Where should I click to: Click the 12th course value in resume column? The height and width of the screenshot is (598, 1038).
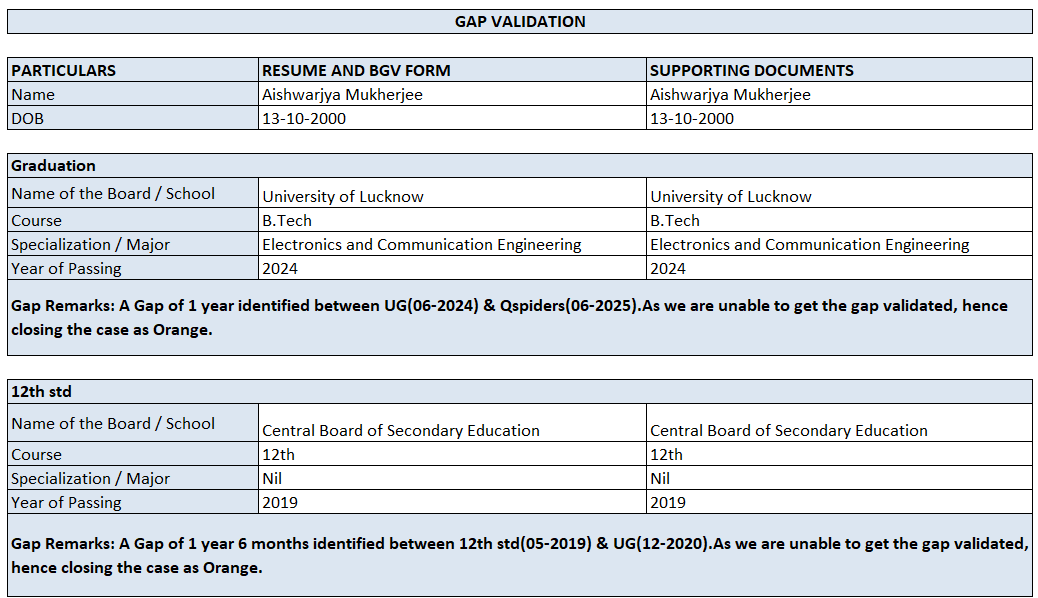point(278,454)
